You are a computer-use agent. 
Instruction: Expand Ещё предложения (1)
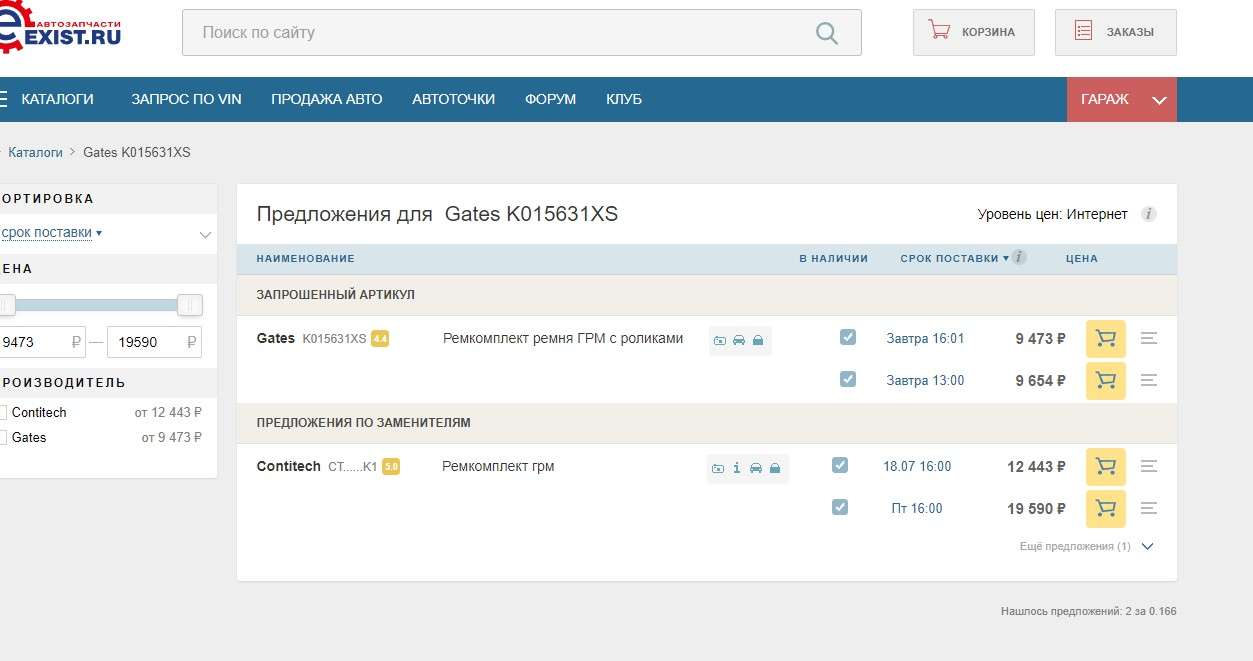coord(1086,546)
